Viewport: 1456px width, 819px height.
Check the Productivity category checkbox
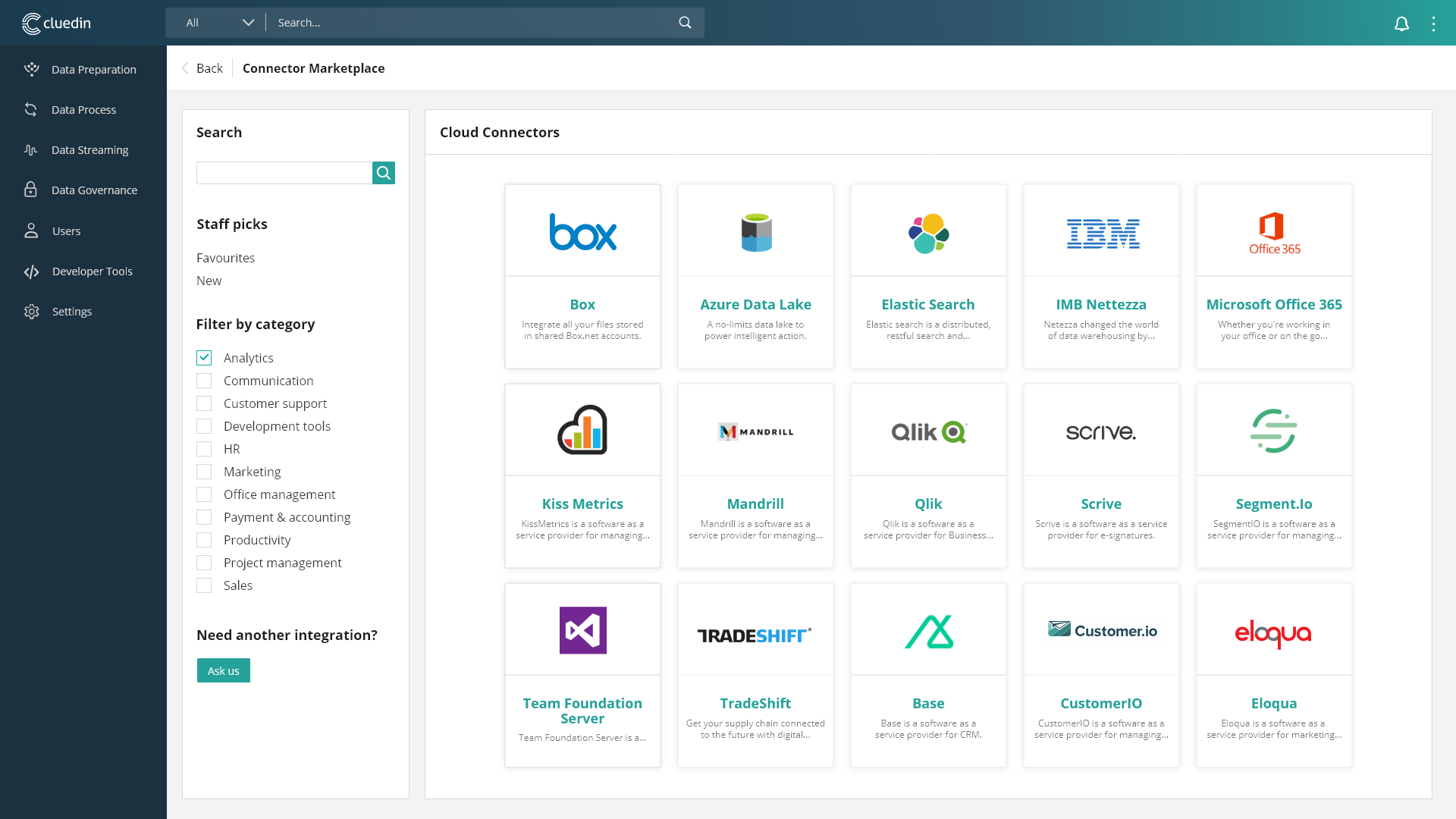tap(204, 540)
